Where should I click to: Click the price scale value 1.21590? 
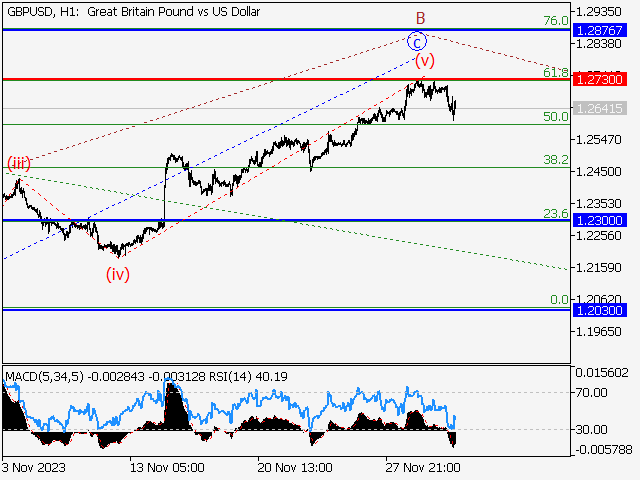(x=598, y=267)
